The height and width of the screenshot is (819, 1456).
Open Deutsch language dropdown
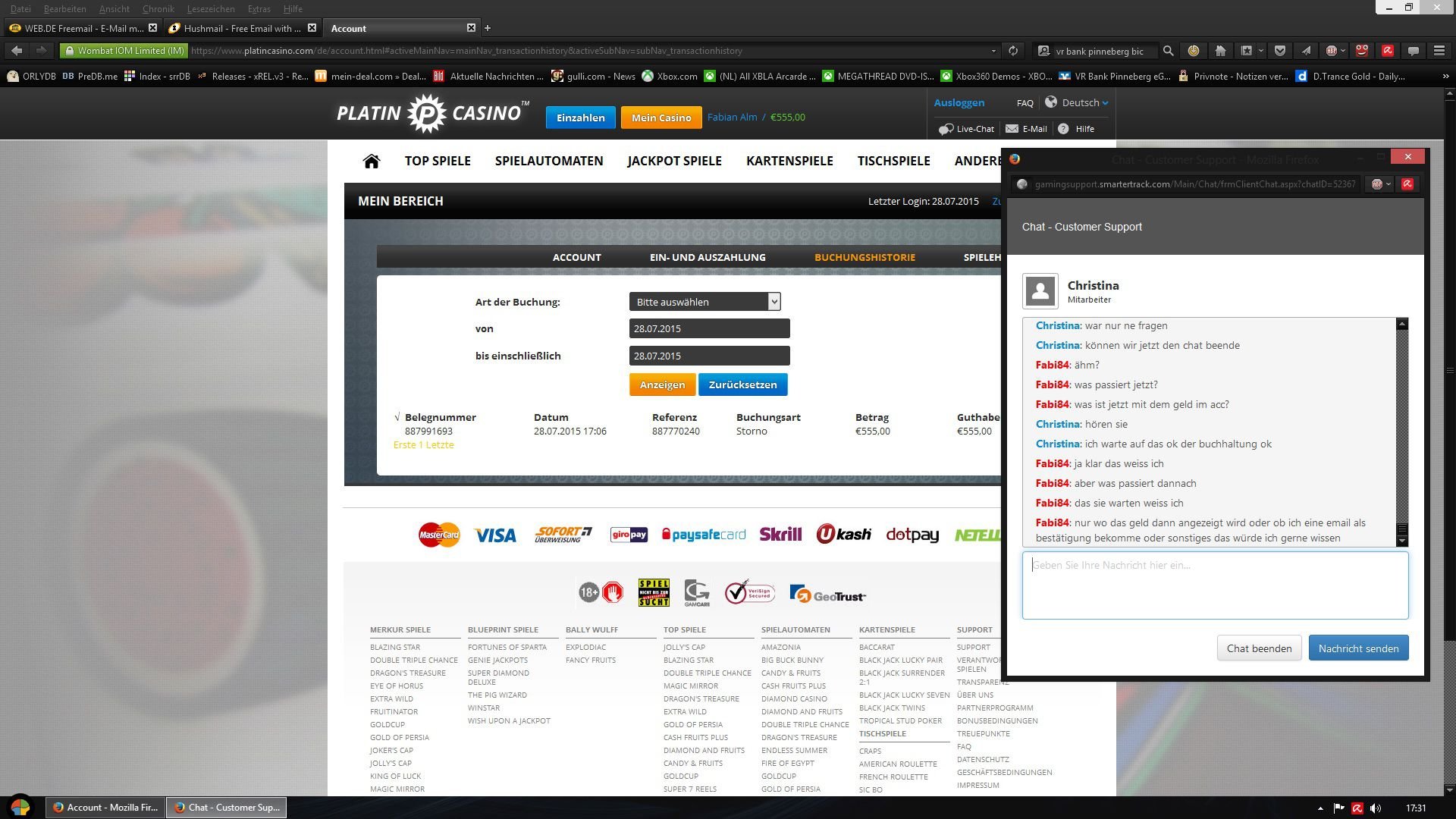coord(1078,103)
